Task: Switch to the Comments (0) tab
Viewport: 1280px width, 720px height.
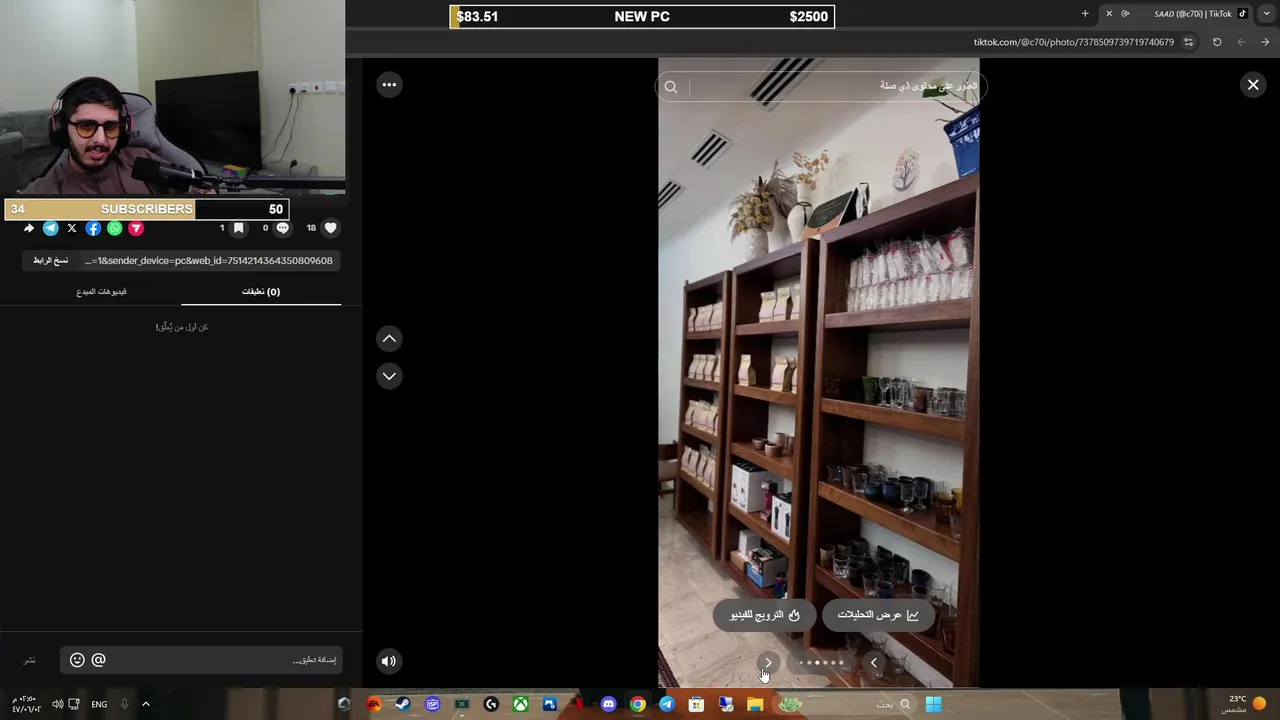Action: click(x=261, y=291)
